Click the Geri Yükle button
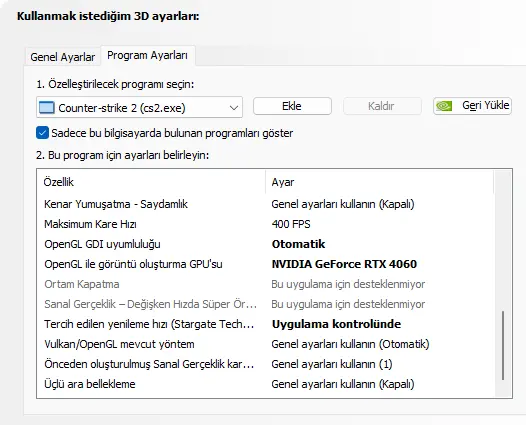 coord(472,106)
